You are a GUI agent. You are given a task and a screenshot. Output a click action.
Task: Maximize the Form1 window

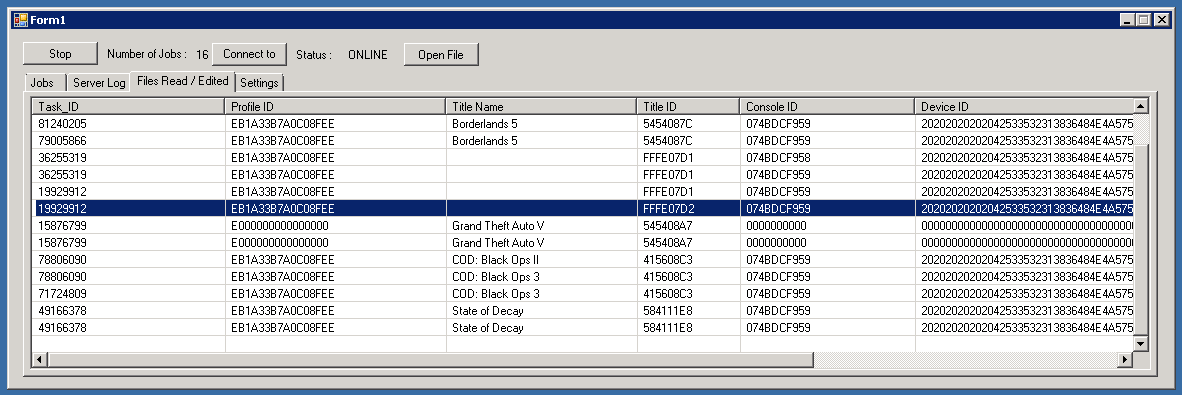1143,20
